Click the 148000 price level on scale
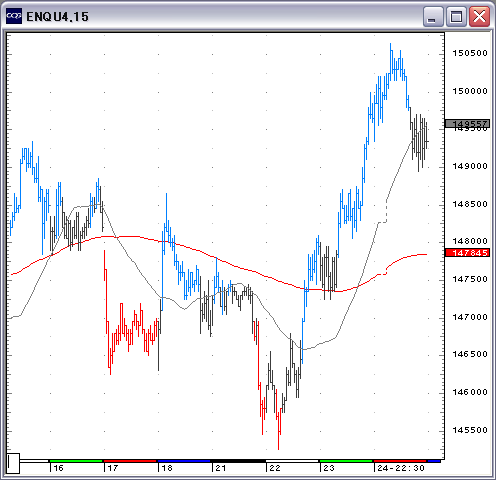 [470, 241]
